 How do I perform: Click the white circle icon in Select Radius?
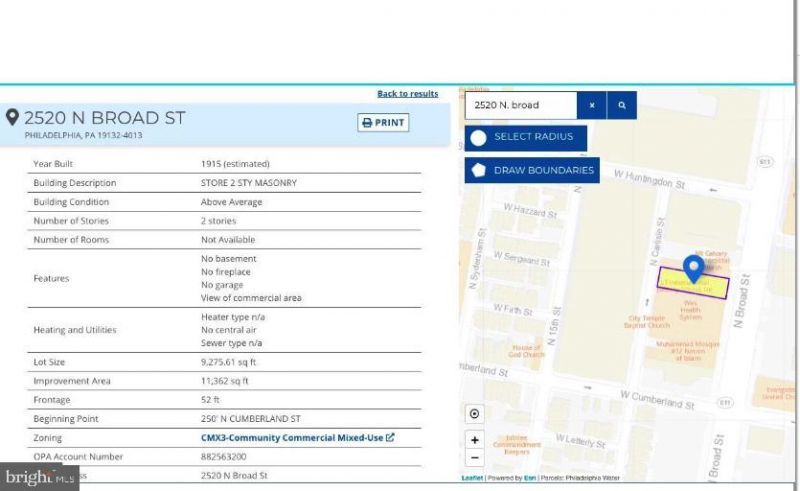click(478, 137)
